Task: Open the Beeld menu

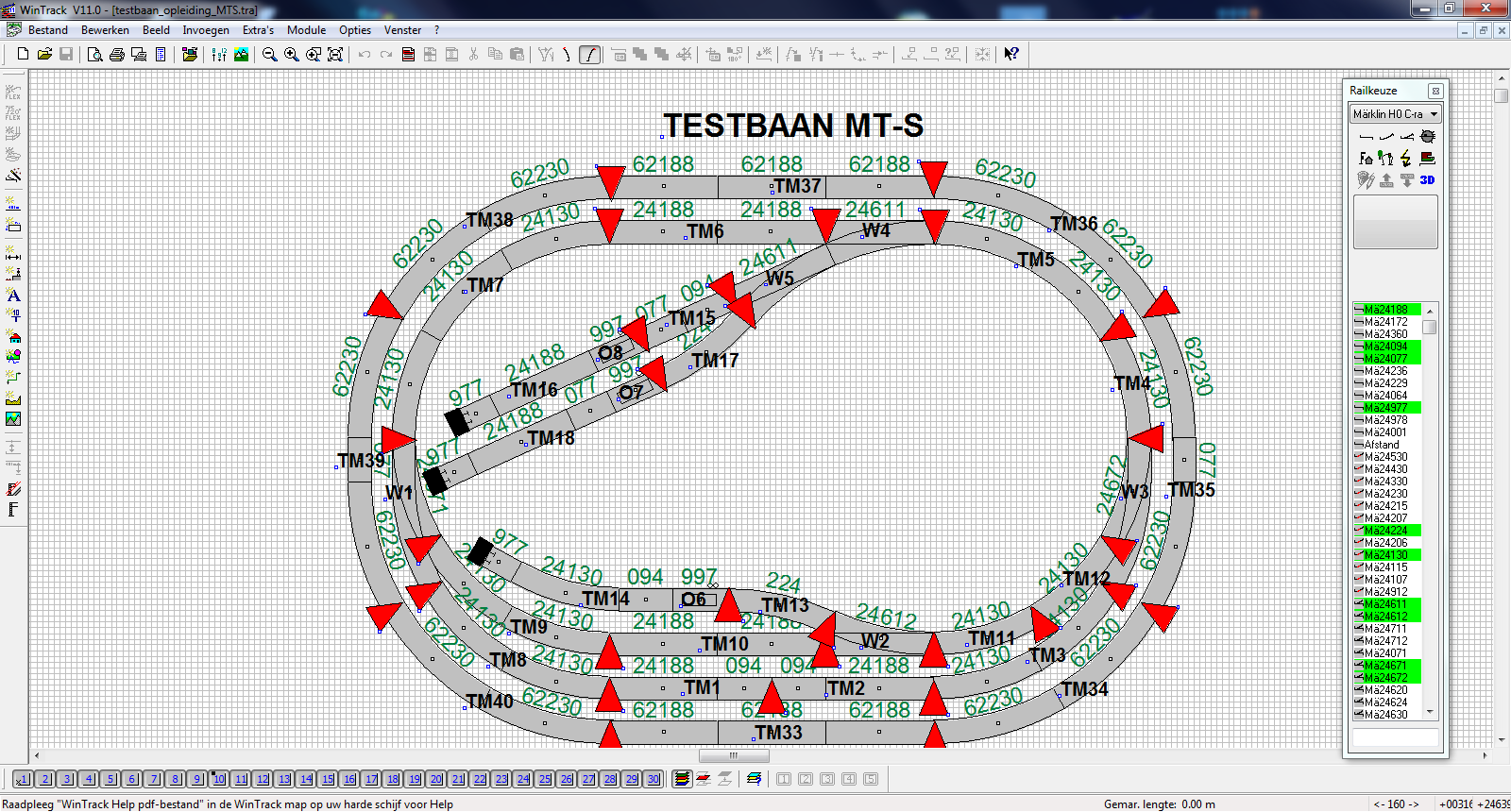Action: coord(156,30)
